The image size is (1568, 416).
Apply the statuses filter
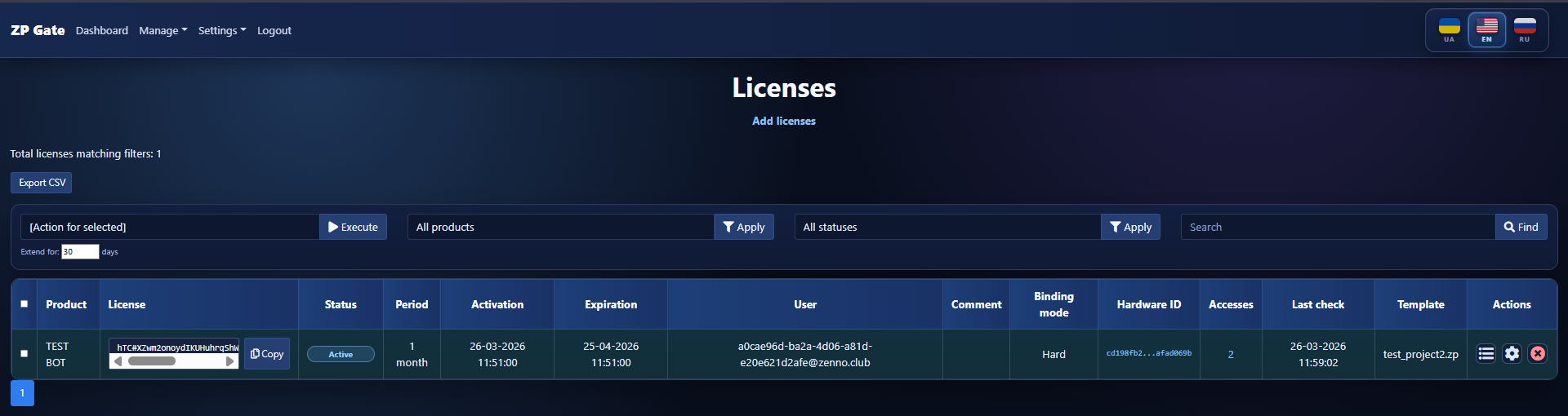click(x=1130, y=227)
